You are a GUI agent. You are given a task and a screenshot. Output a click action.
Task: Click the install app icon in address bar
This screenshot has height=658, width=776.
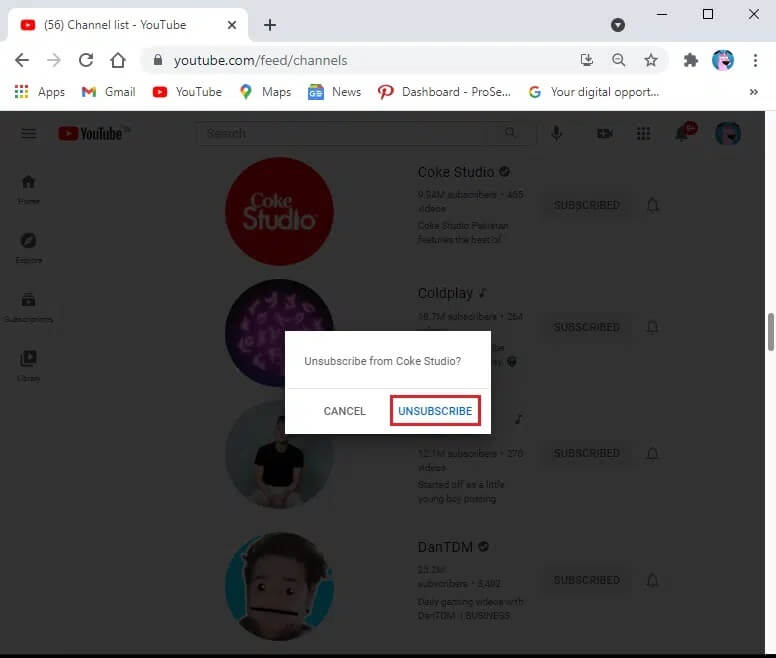pyautogui.click(x=587, y=60)
